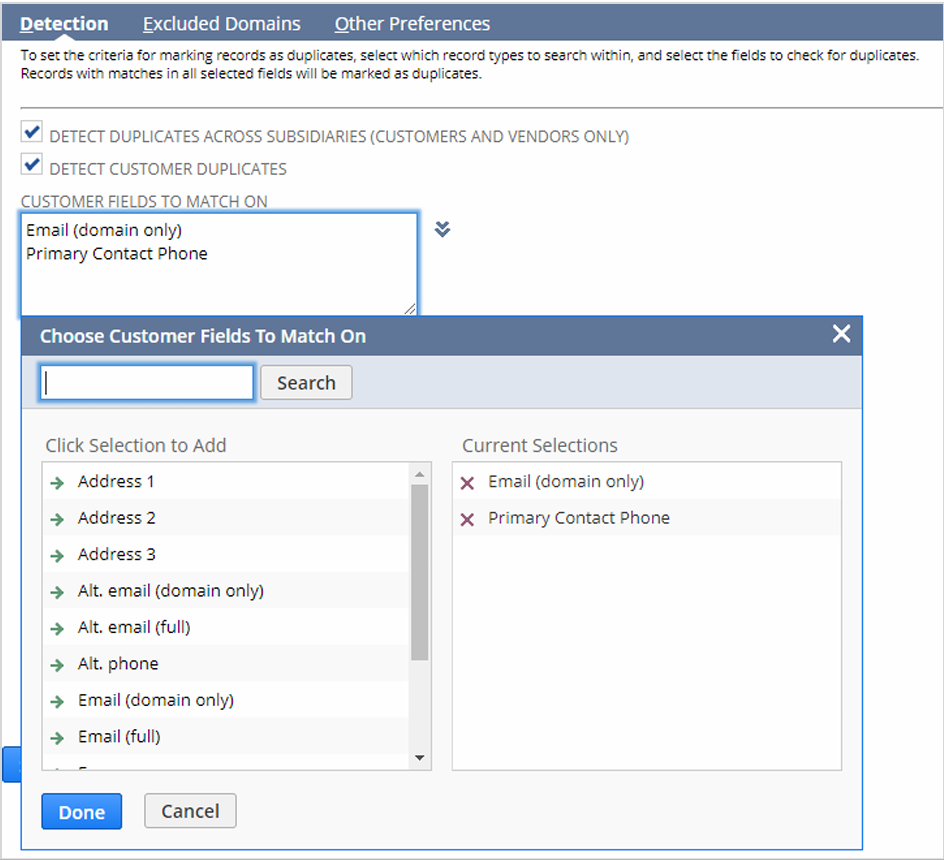The width and height of the screenshot is (944, 860).
Task: Click arrow icon for Alt. email (full)
Action: coord(57,628)
